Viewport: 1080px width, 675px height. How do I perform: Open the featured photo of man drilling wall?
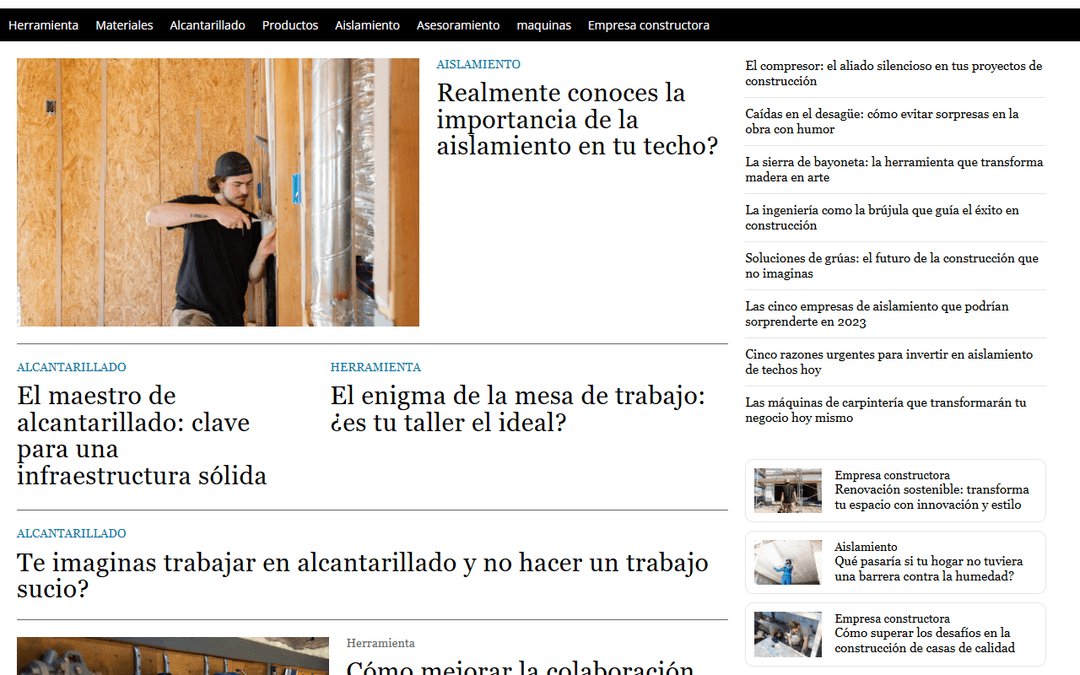218,192
